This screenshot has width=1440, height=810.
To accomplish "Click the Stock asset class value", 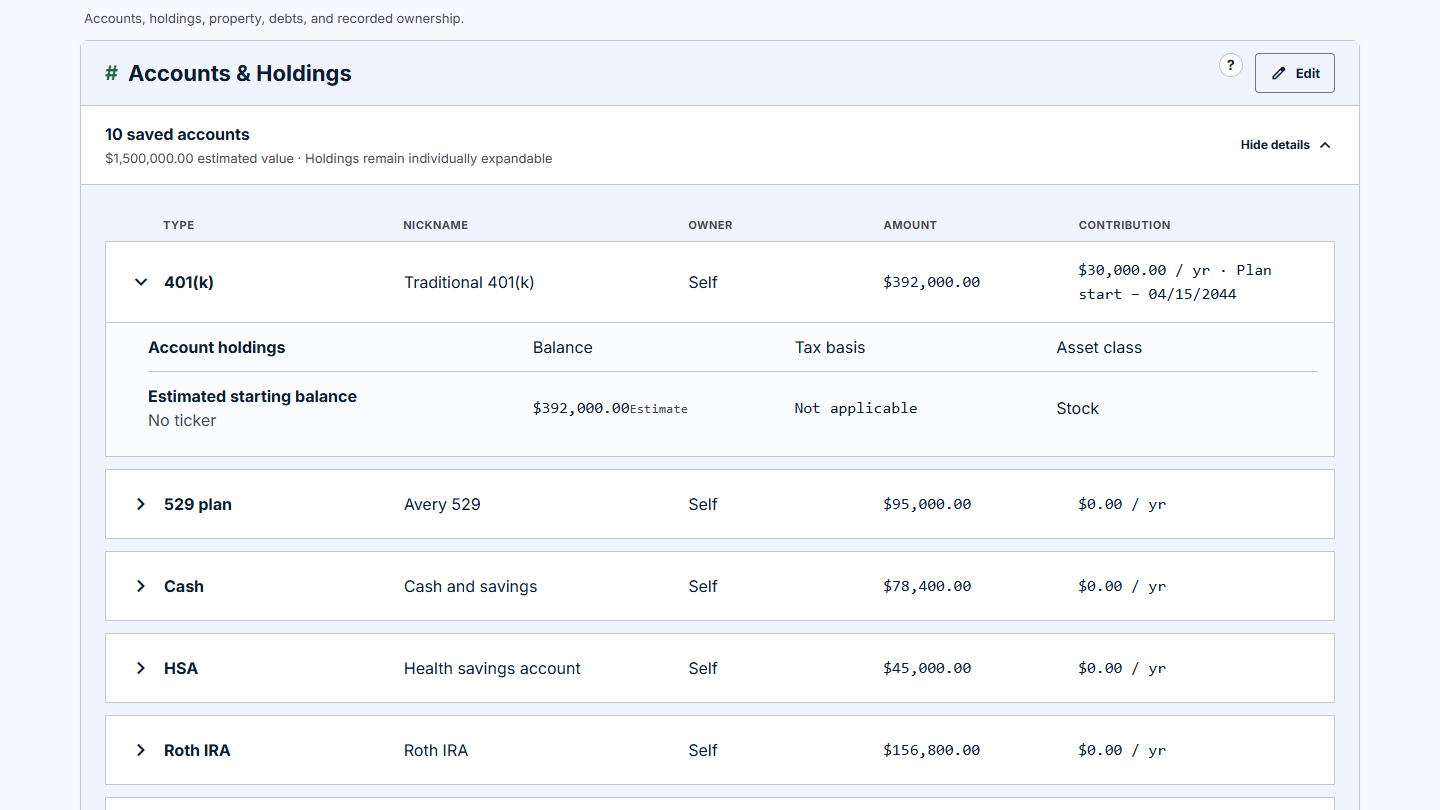I will tap(1077, 408).
